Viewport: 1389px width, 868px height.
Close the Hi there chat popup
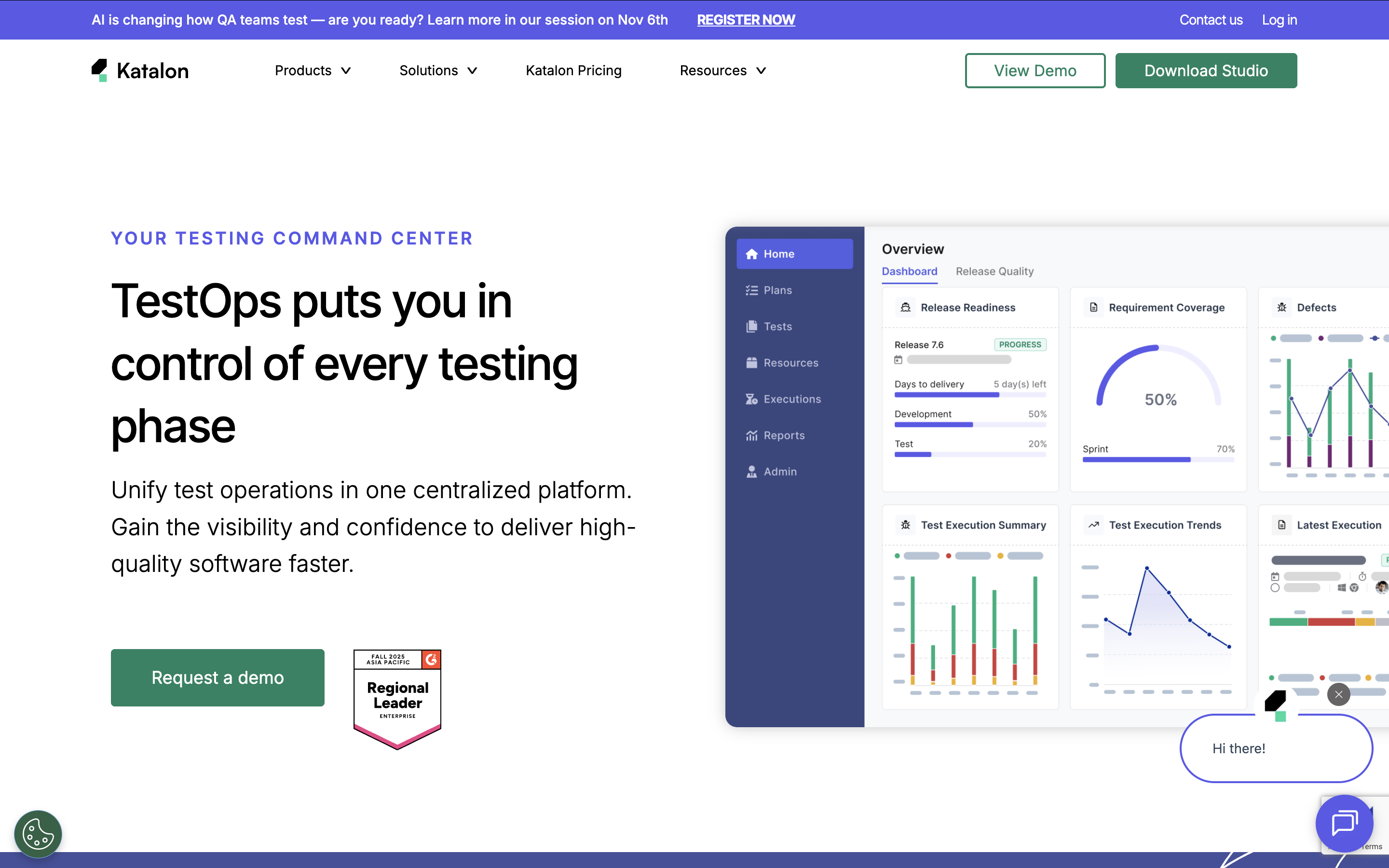1338,694
